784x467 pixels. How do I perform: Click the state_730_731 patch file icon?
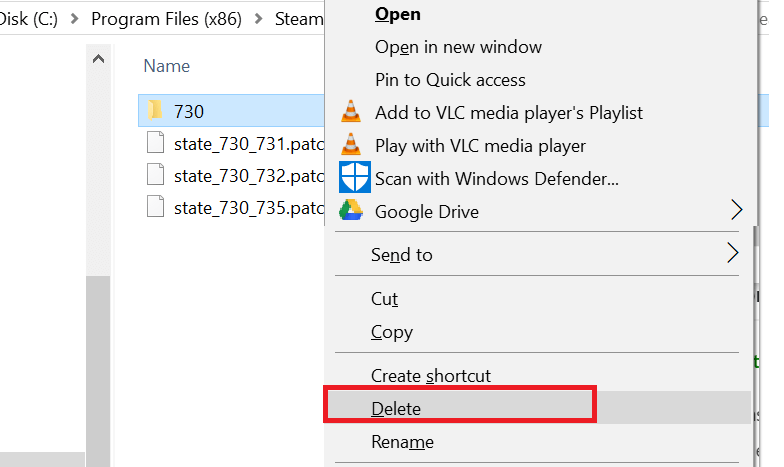154,143
